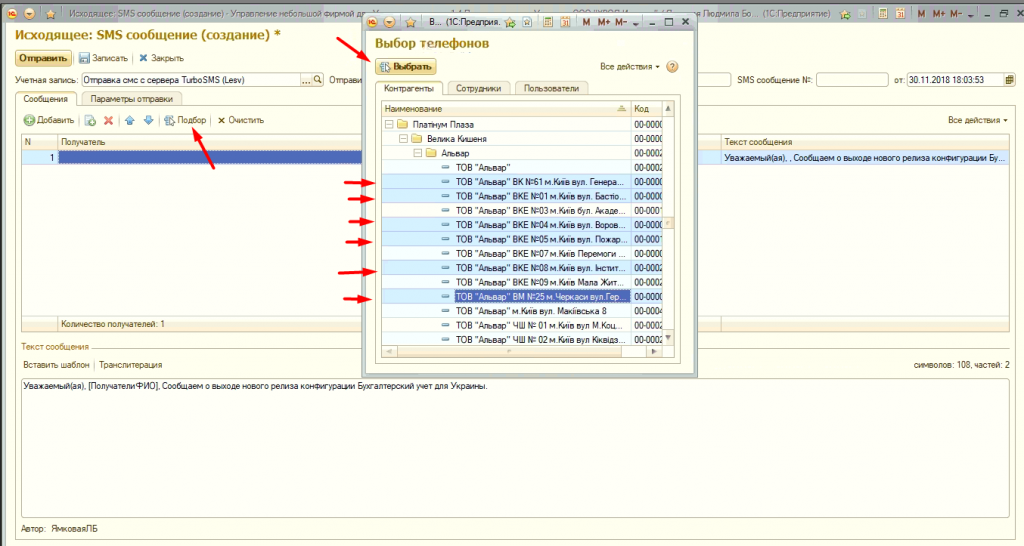
Task: Switch to the Пользователи tab
Action: coord(551,88)
